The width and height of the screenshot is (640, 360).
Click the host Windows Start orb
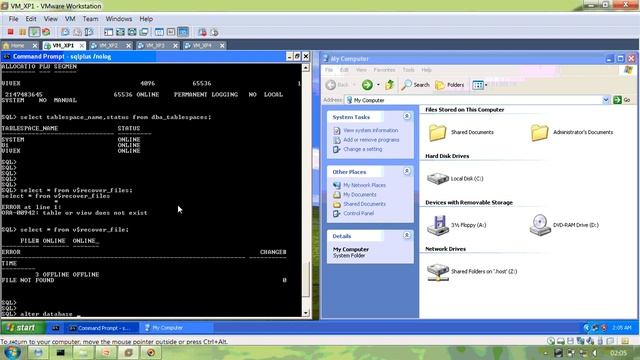(11, 352)
